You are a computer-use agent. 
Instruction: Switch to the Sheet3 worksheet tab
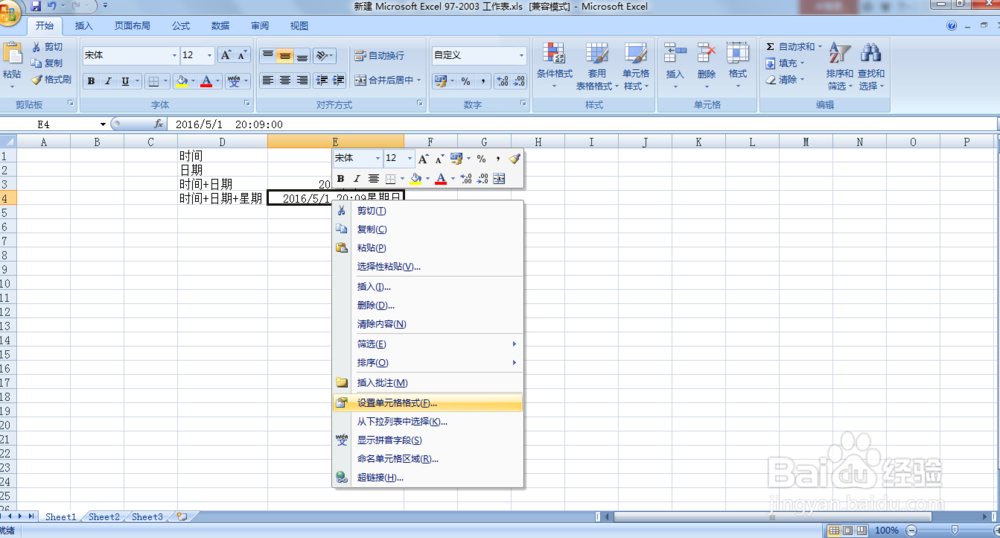tap(147, 517)
